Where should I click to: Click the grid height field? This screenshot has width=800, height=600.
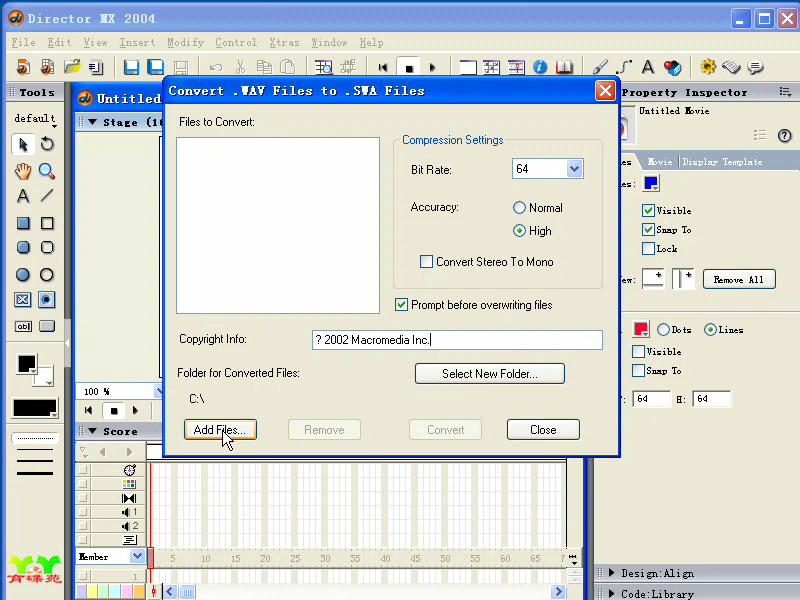pos(712,399)
